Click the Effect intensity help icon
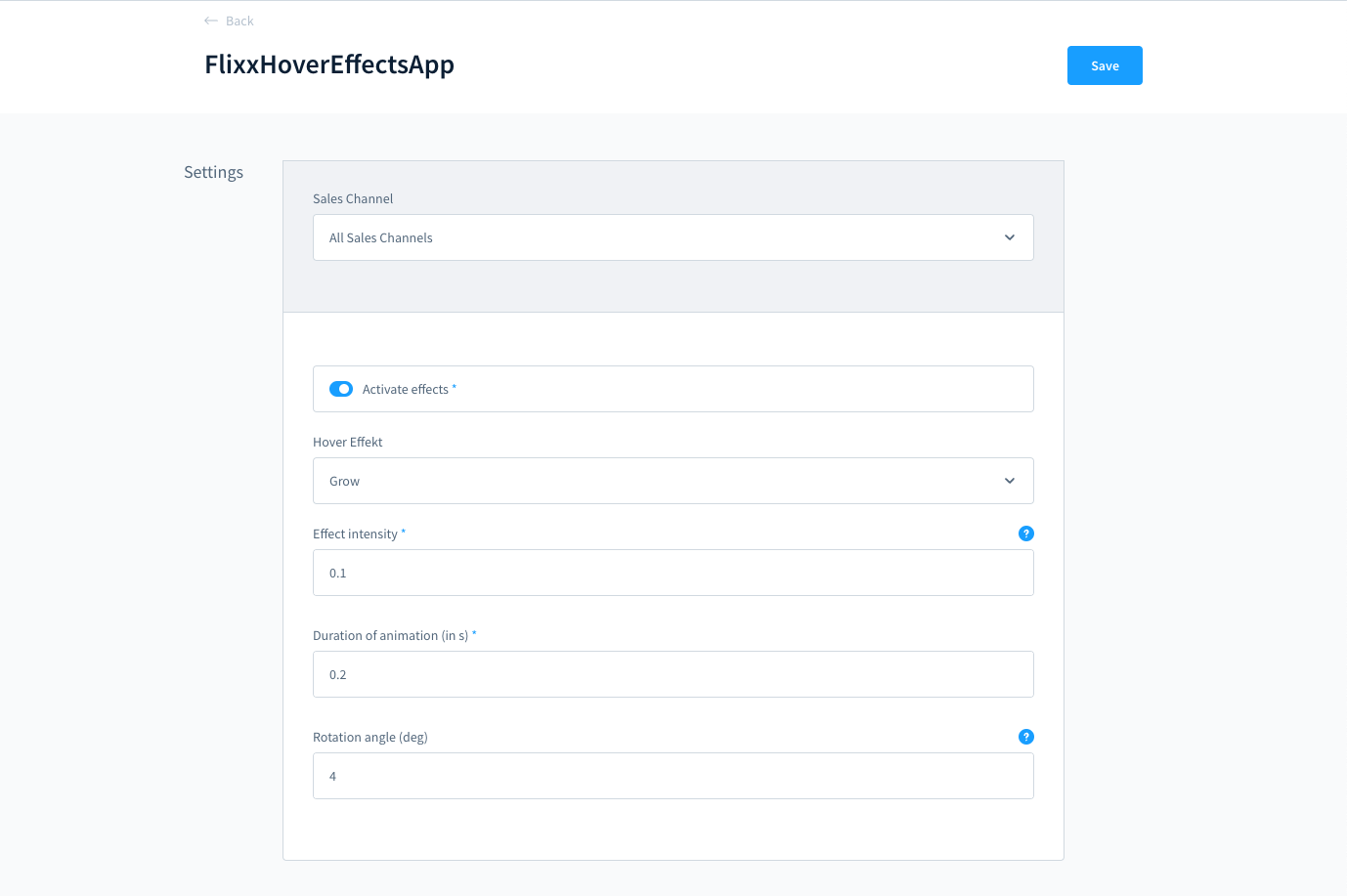 pos(1026,533)
